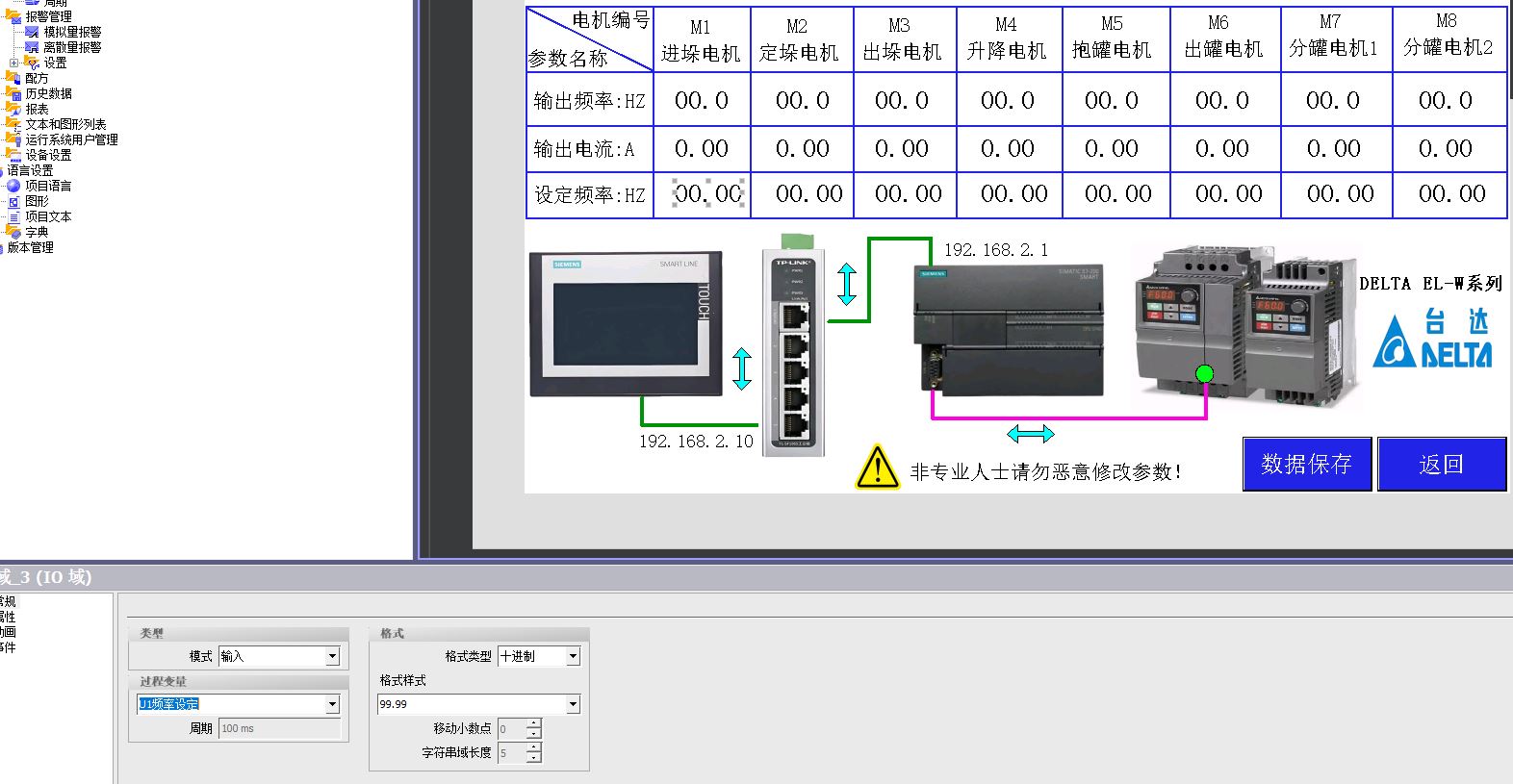Switch to the 常规 properties category
1513x784 pixels.
tap(8, 601)
